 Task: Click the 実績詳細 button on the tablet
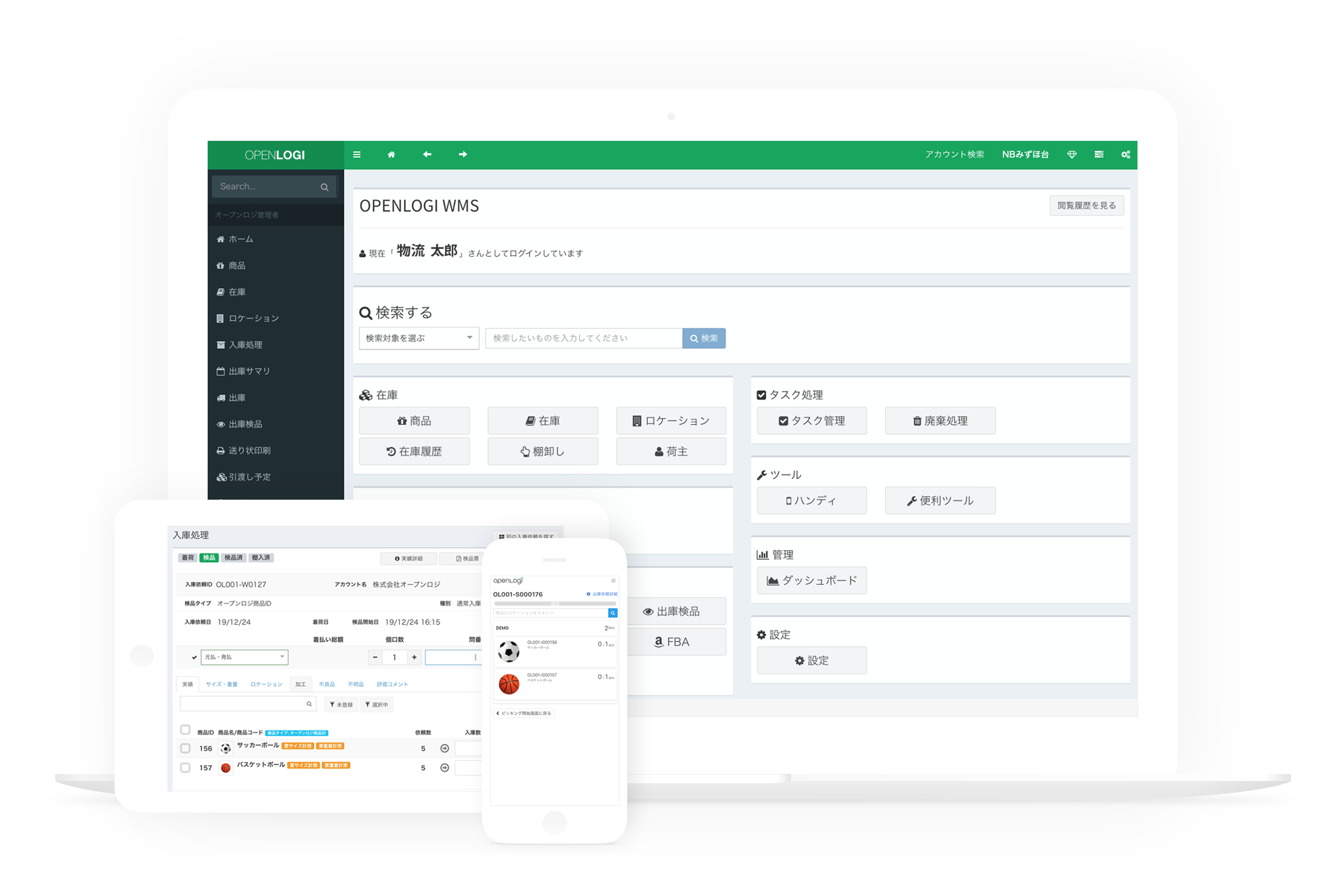tap(408, 558)
